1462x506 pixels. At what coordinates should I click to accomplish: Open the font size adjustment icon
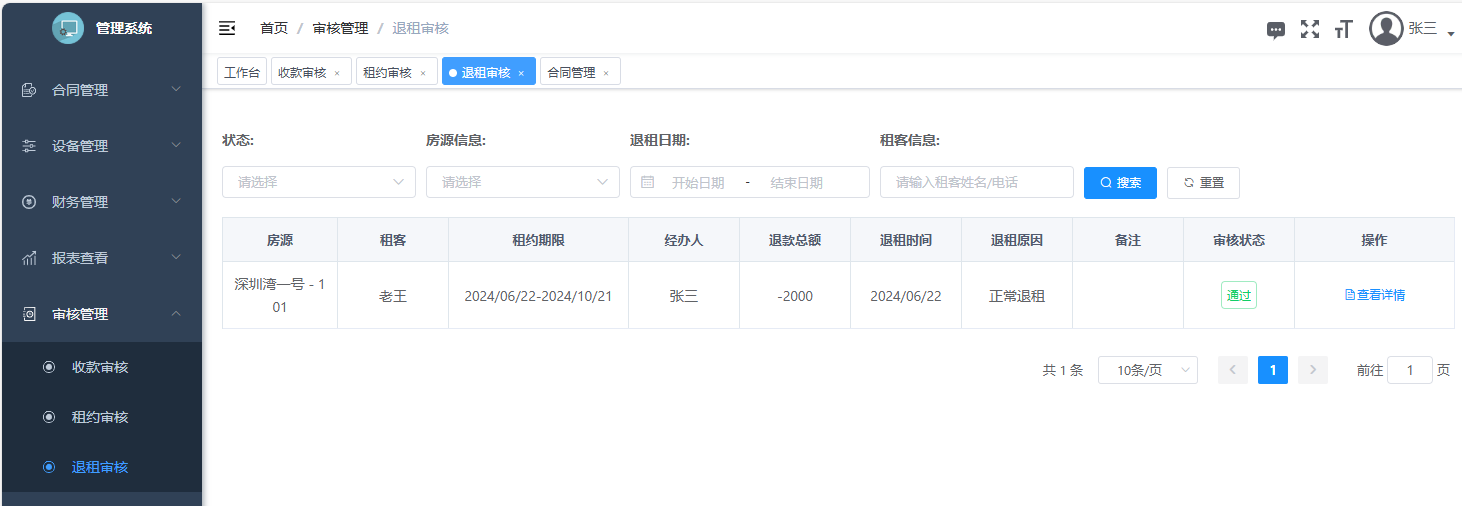click(x=1343, y=29)
